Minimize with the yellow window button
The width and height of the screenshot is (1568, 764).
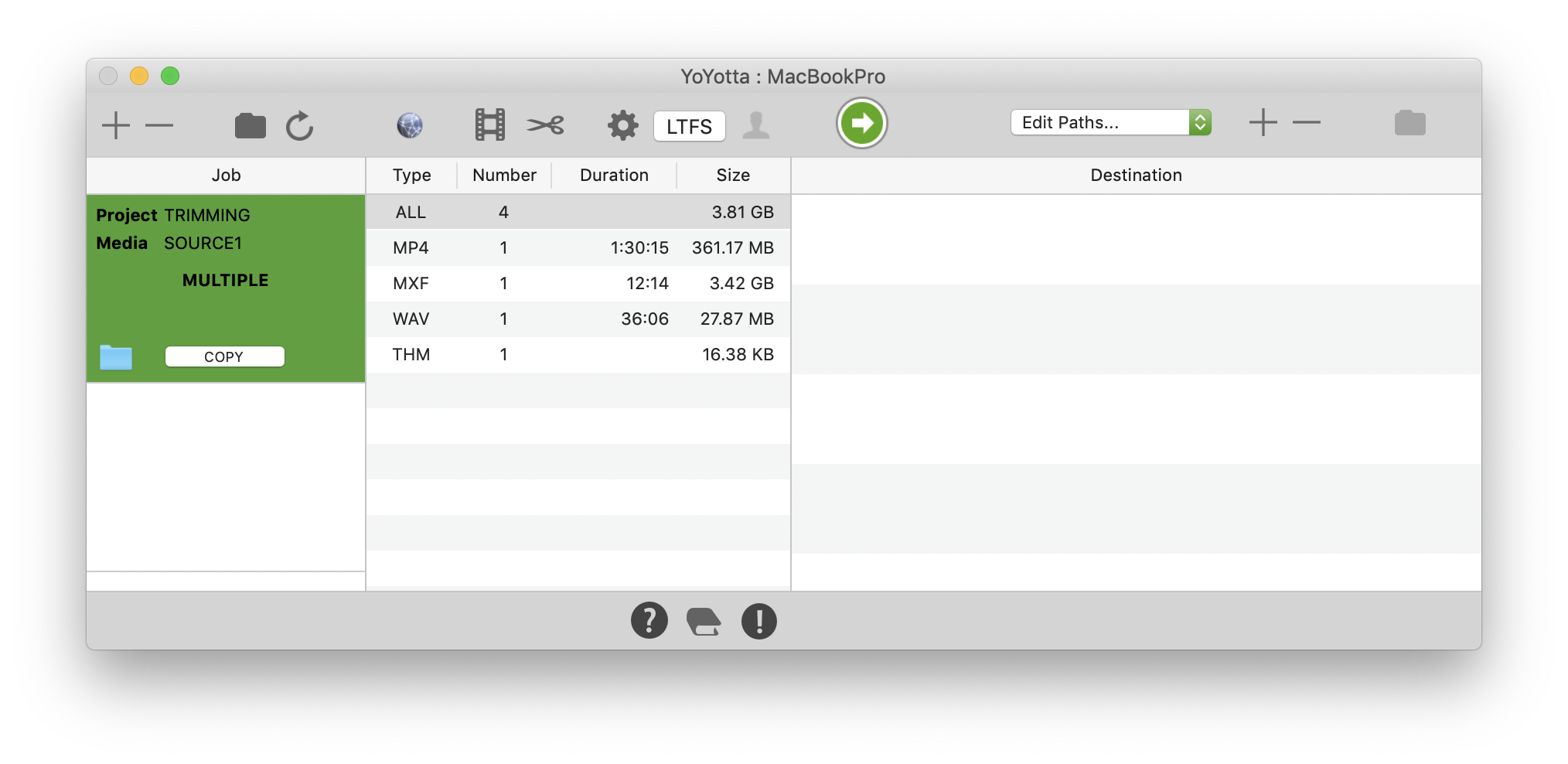139,76
